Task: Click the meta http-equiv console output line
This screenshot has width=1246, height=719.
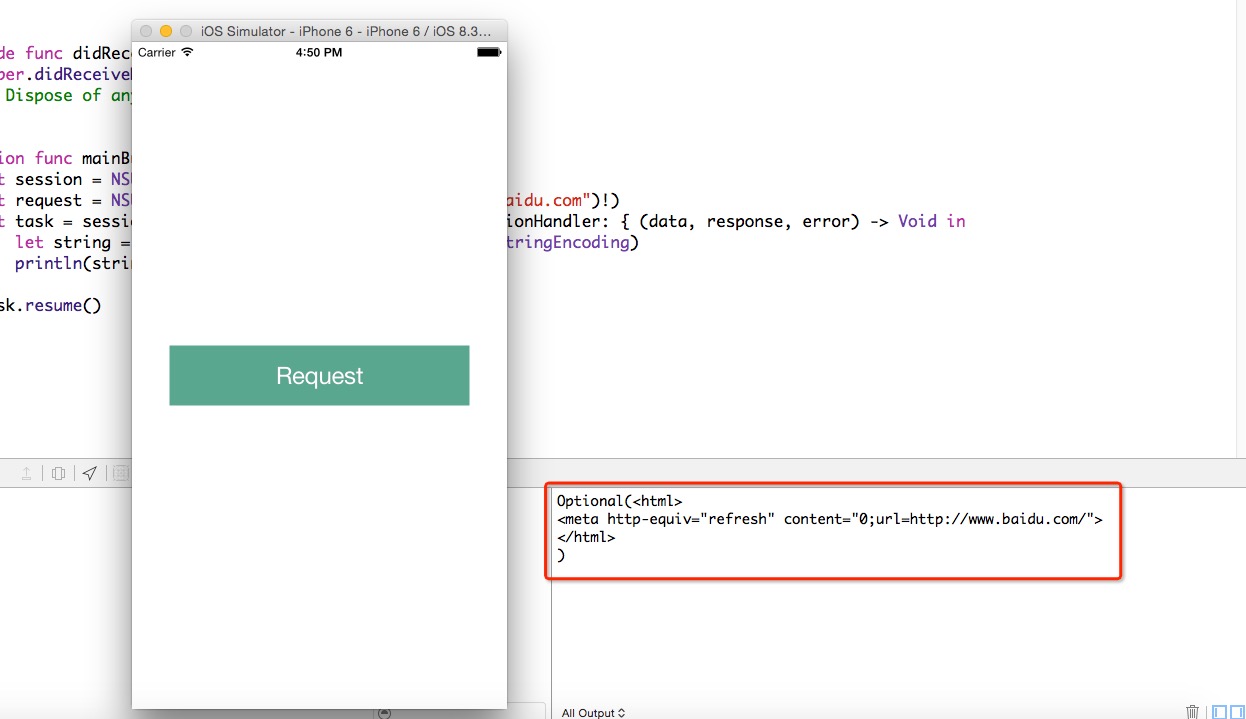Action: pos(829,519)
